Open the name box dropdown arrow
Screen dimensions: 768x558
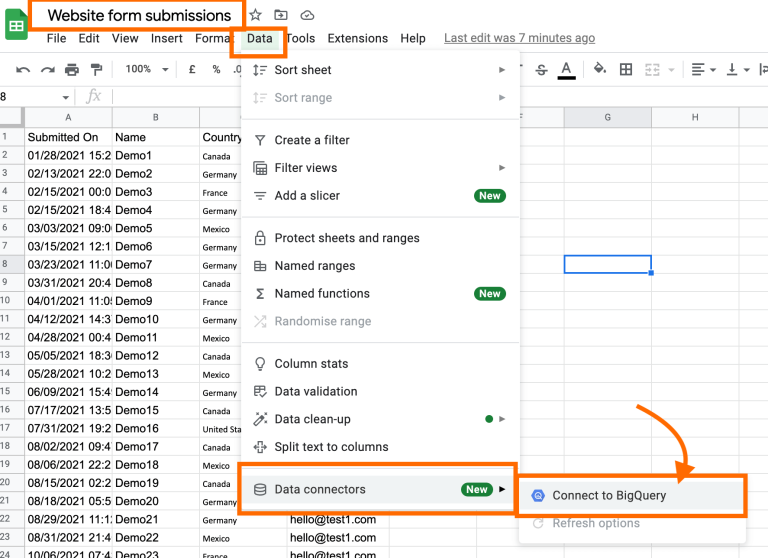pyautogui.click(x=66, y=97)
